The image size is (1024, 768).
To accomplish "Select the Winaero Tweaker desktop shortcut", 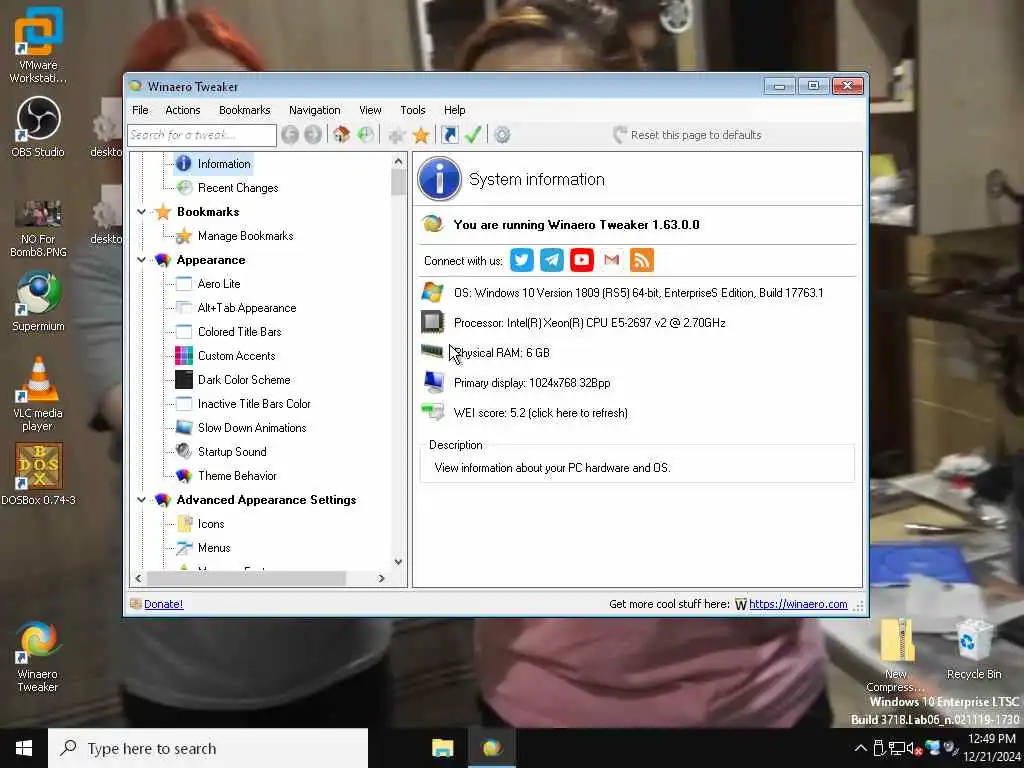I will tap(38, 656).
